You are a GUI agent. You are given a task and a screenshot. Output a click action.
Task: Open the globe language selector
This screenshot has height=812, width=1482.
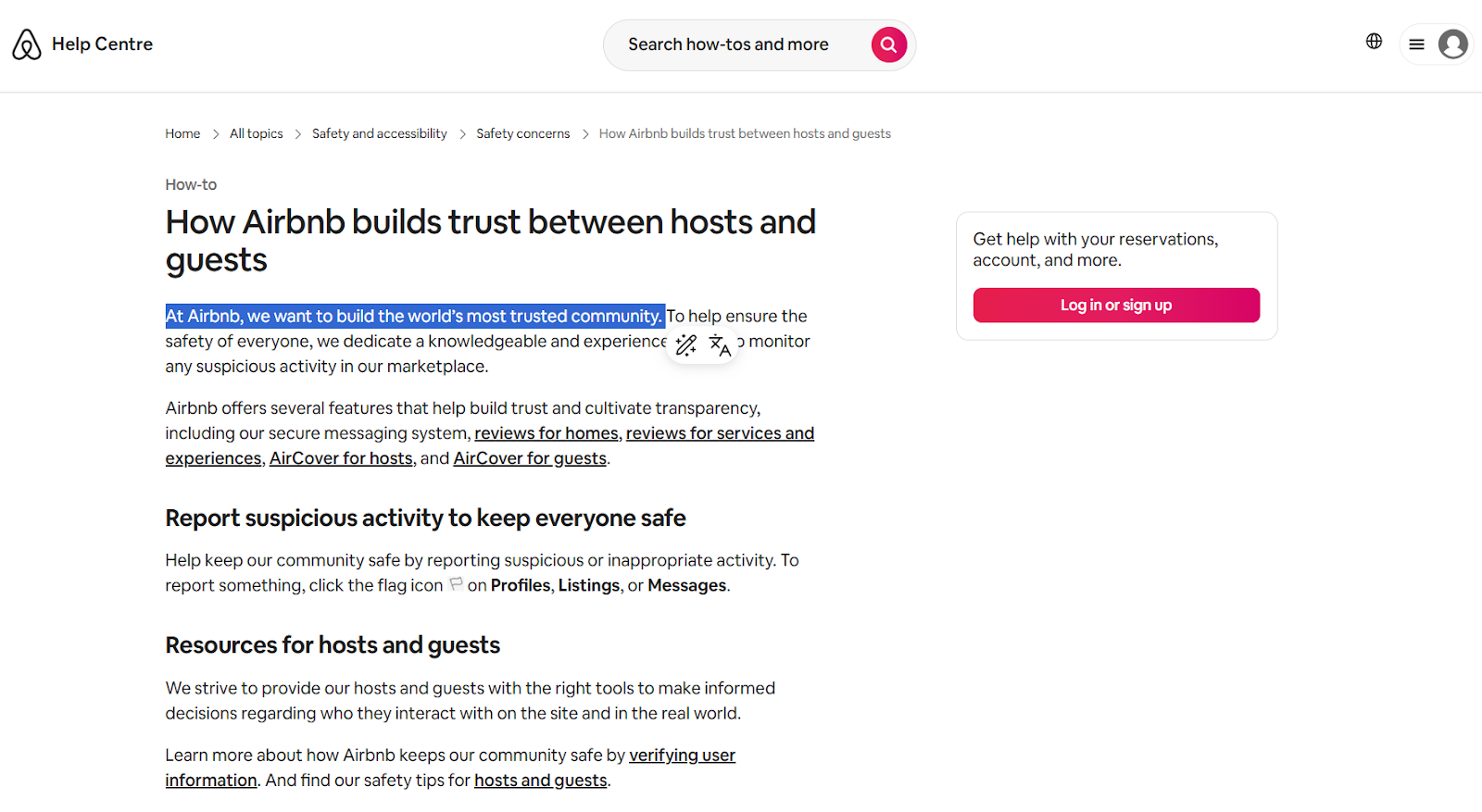pos(1374,42)
